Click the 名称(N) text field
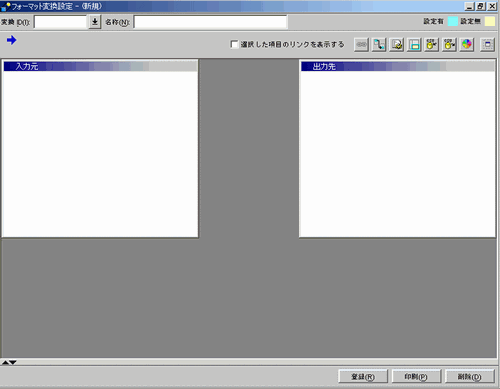Image resolution: width=500 pixels, height=389 pixels. (210, 22)
